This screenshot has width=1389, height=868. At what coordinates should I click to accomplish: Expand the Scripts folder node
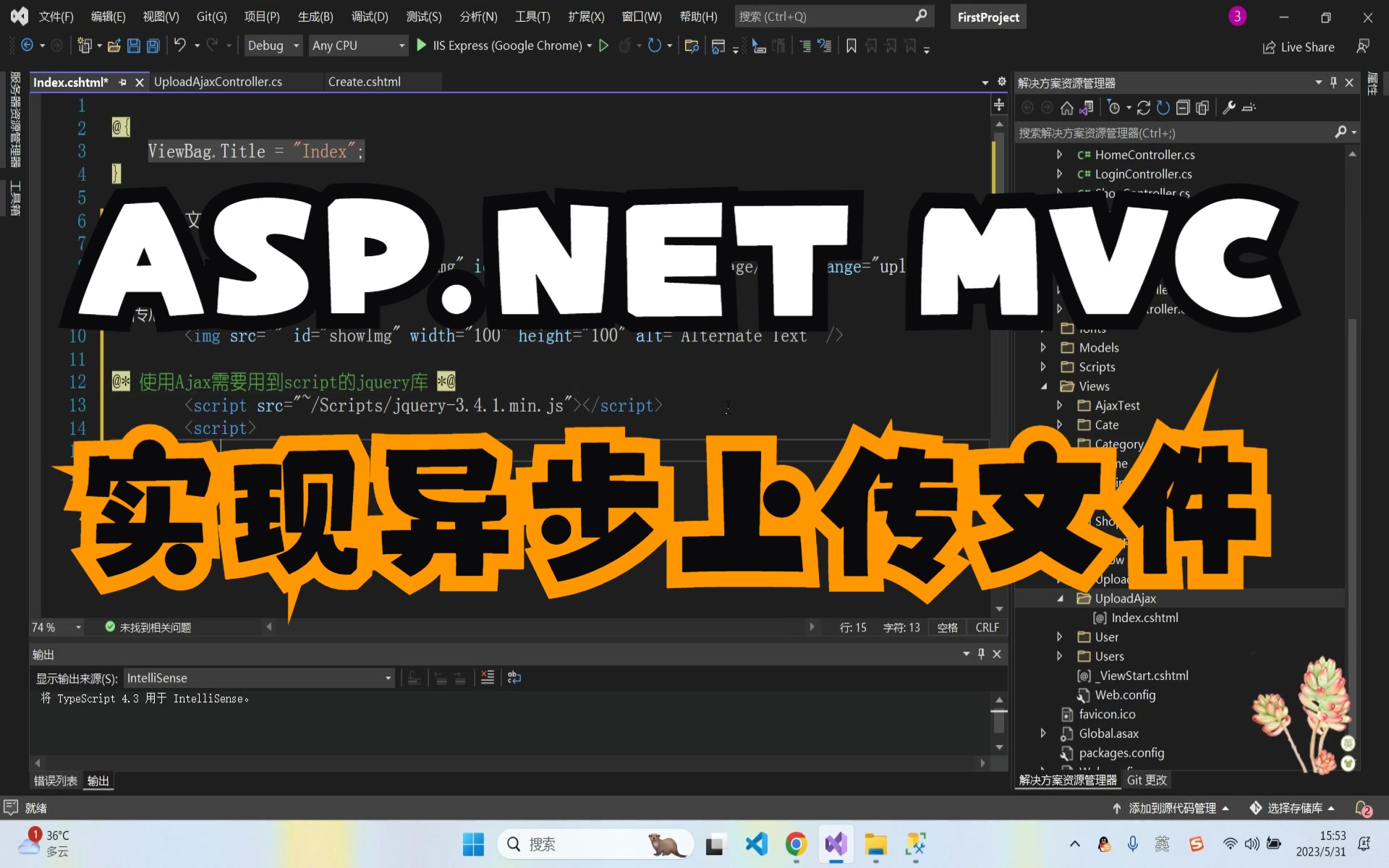[x=1043, y=367]
